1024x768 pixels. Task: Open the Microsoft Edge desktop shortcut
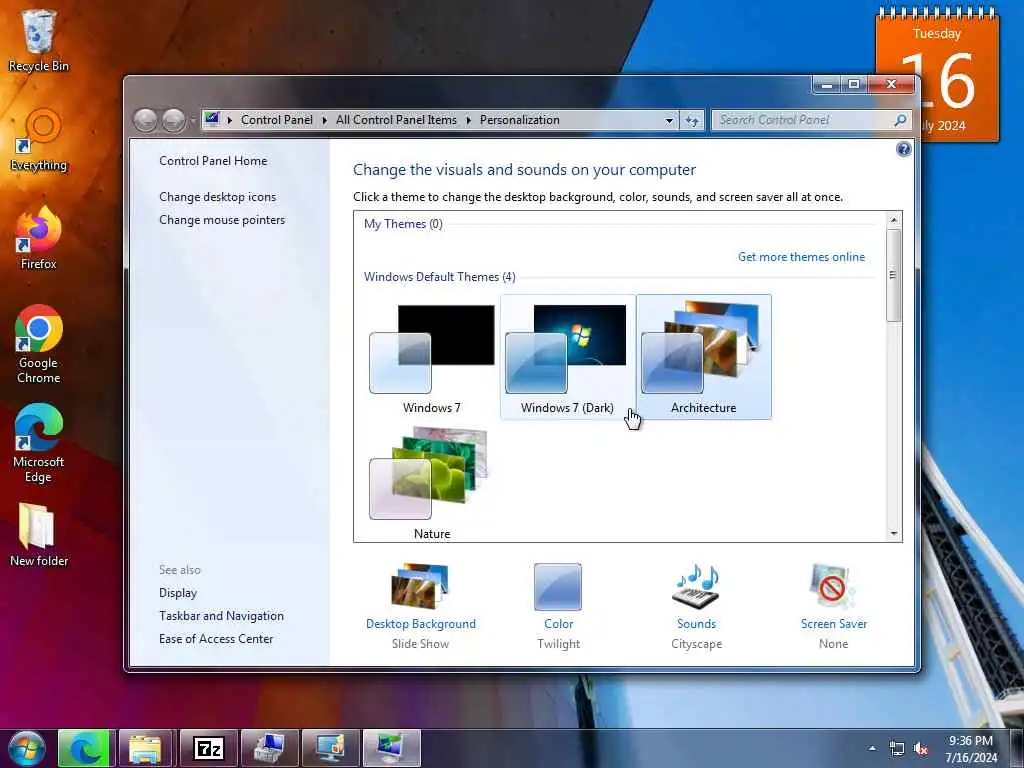pos(39,443)
